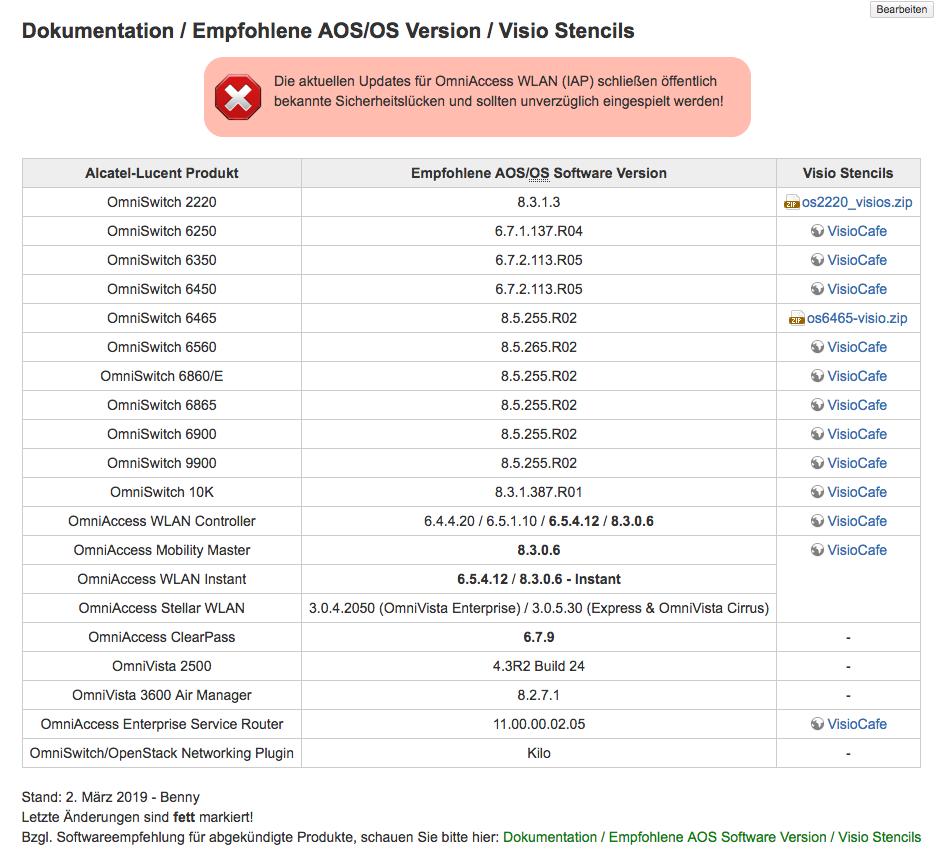
Task: Click globe icon in OmniSwitch 6860/E row
Action: pos(817,376)
